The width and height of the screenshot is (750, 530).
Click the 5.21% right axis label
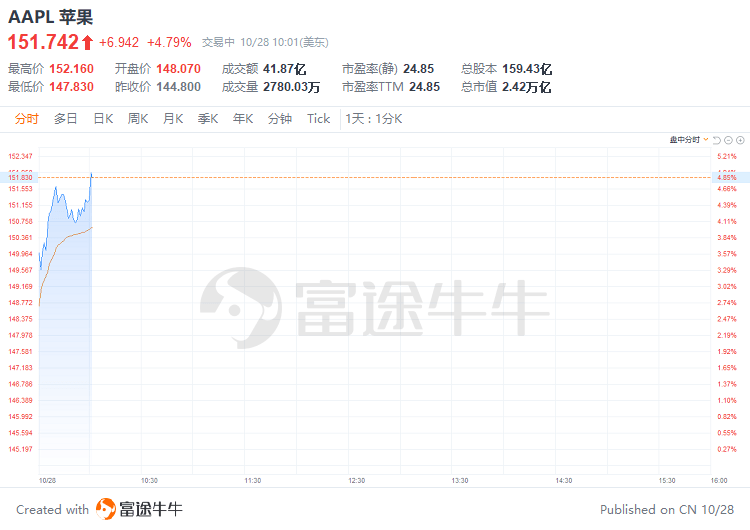(727, 156)
